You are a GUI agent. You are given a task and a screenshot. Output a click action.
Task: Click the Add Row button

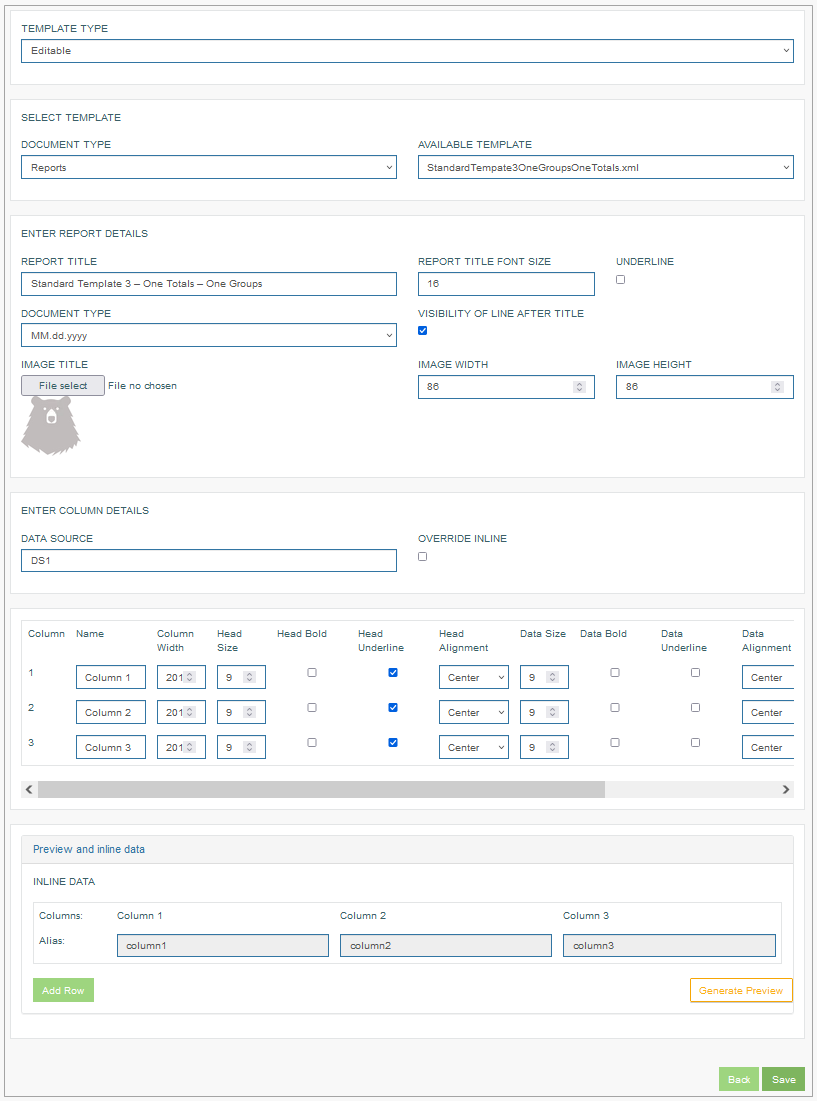coord(63,991)
